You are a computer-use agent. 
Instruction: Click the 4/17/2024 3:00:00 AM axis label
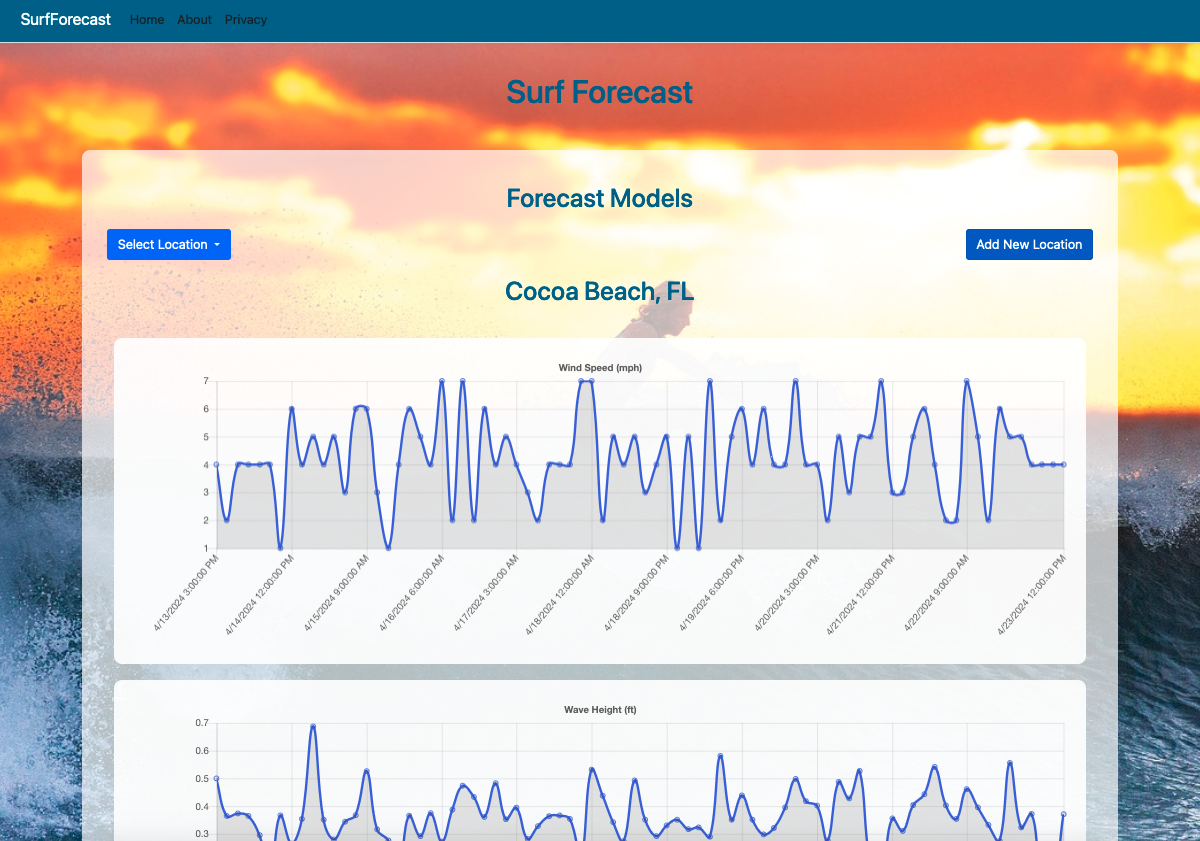tap(485, 595)
